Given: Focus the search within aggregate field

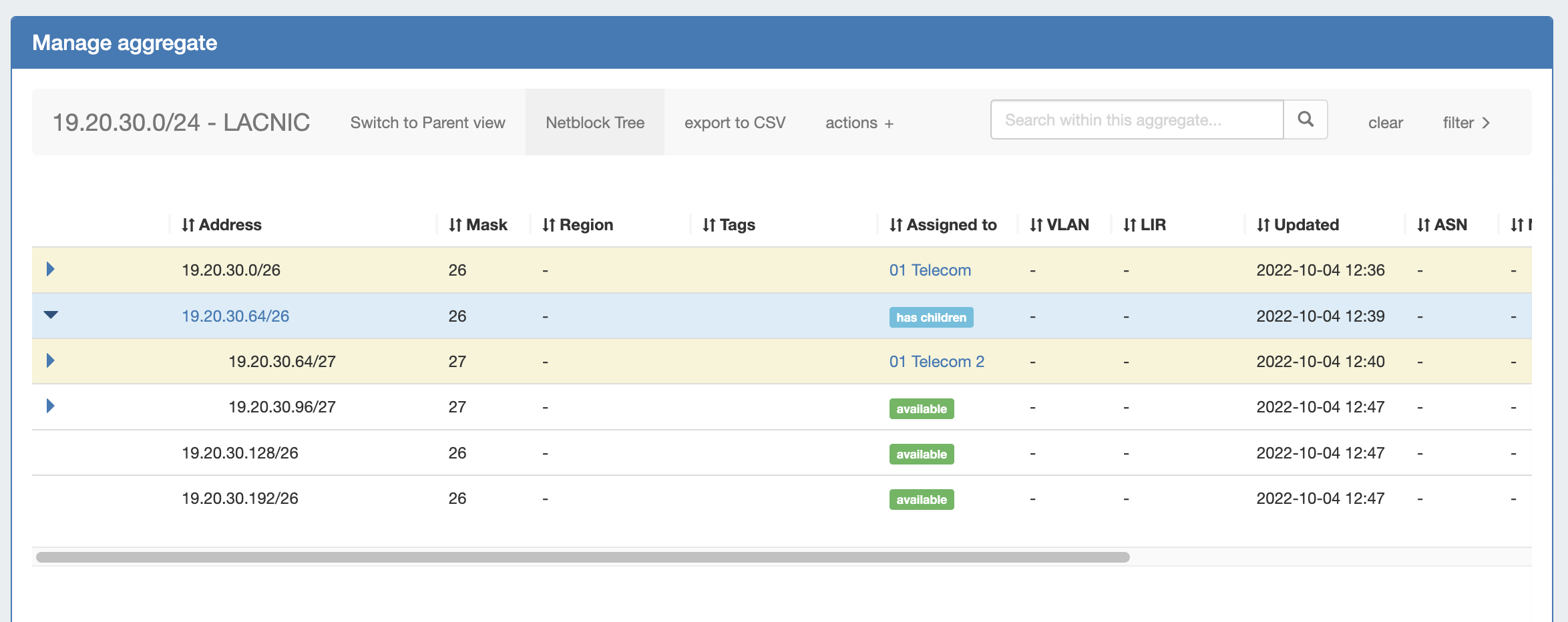Looking at the screenshot, I should click(1137, 120).
